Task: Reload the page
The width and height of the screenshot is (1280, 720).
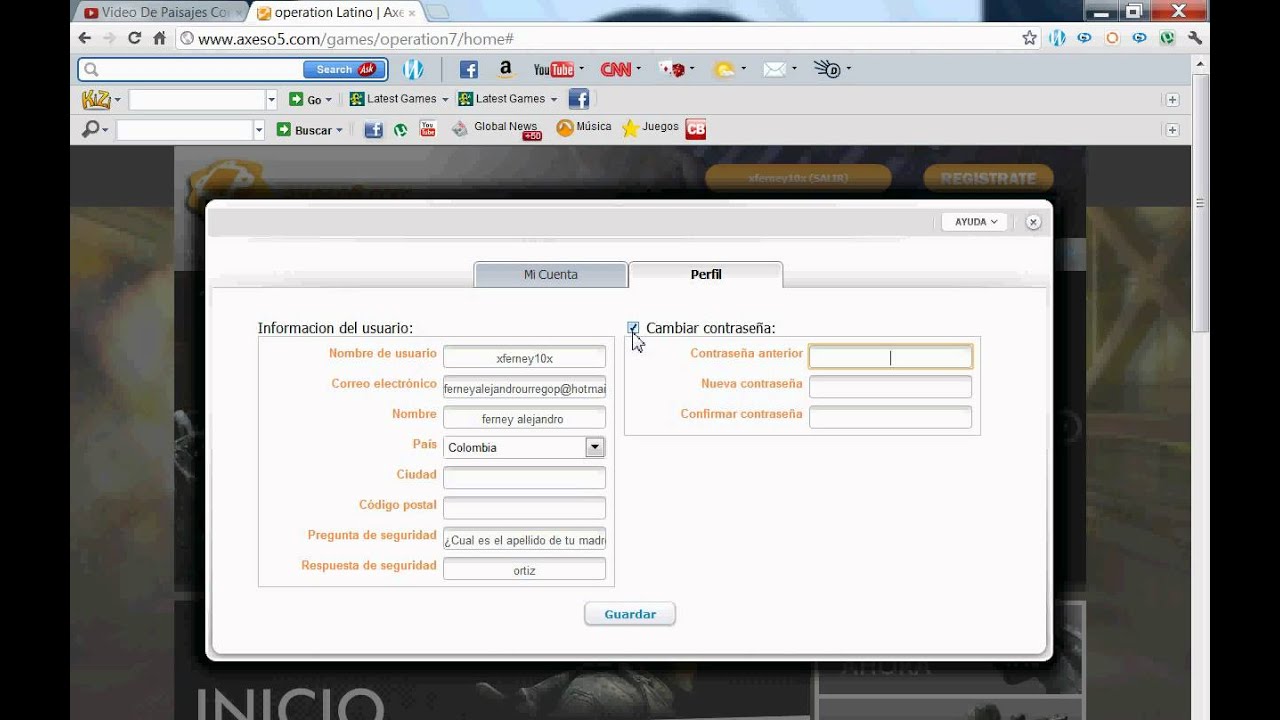Action: point(134,38)
